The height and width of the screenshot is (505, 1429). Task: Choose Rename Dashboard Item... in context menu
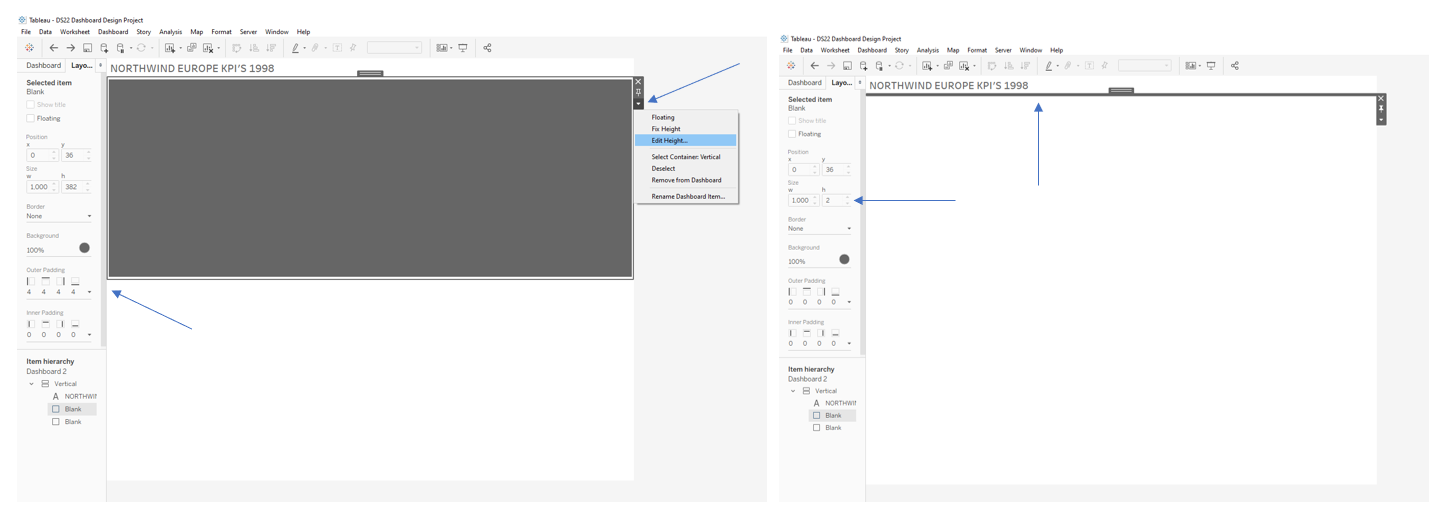[686, 197]
